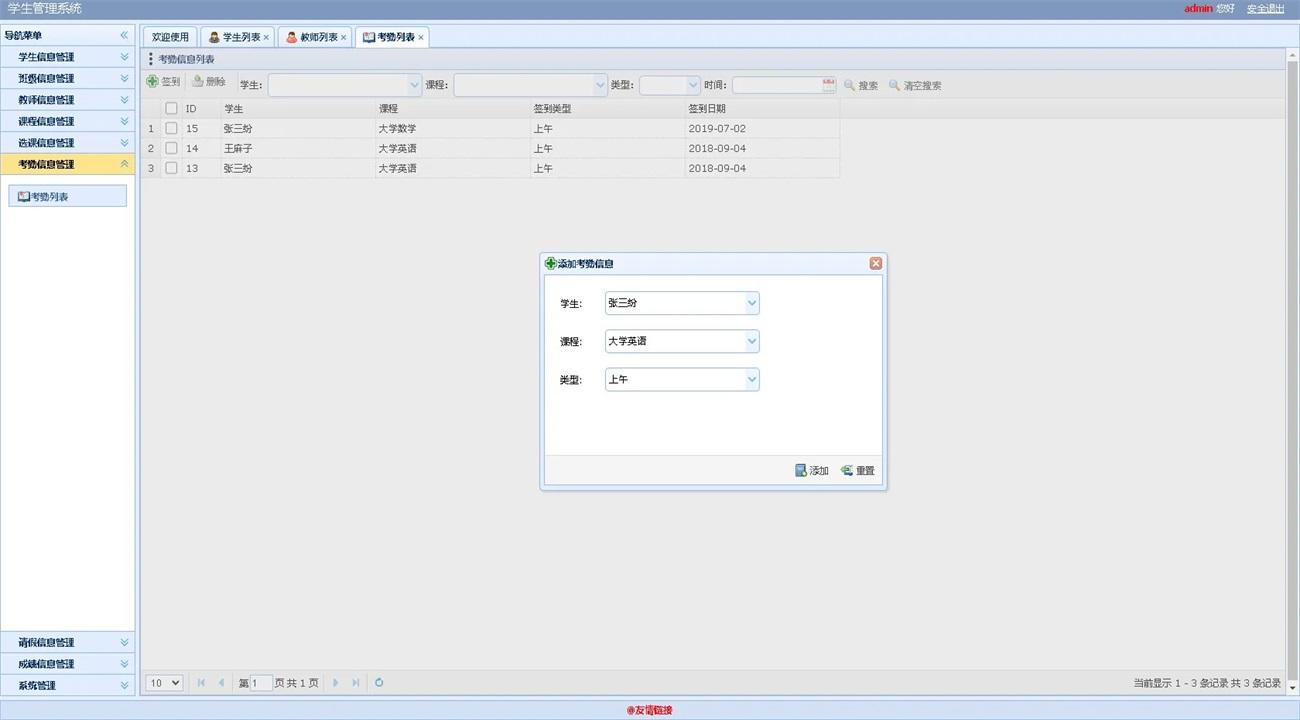Select the cell 大学数学
Viewport: 1300px width, 720px height.
pos(452,128)
